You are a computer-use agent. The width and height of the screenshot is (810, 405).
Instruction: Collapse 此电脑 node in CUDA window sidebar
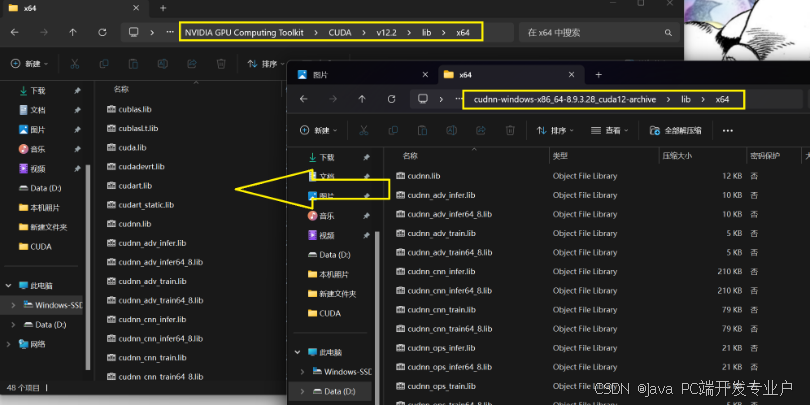(9, 286)
